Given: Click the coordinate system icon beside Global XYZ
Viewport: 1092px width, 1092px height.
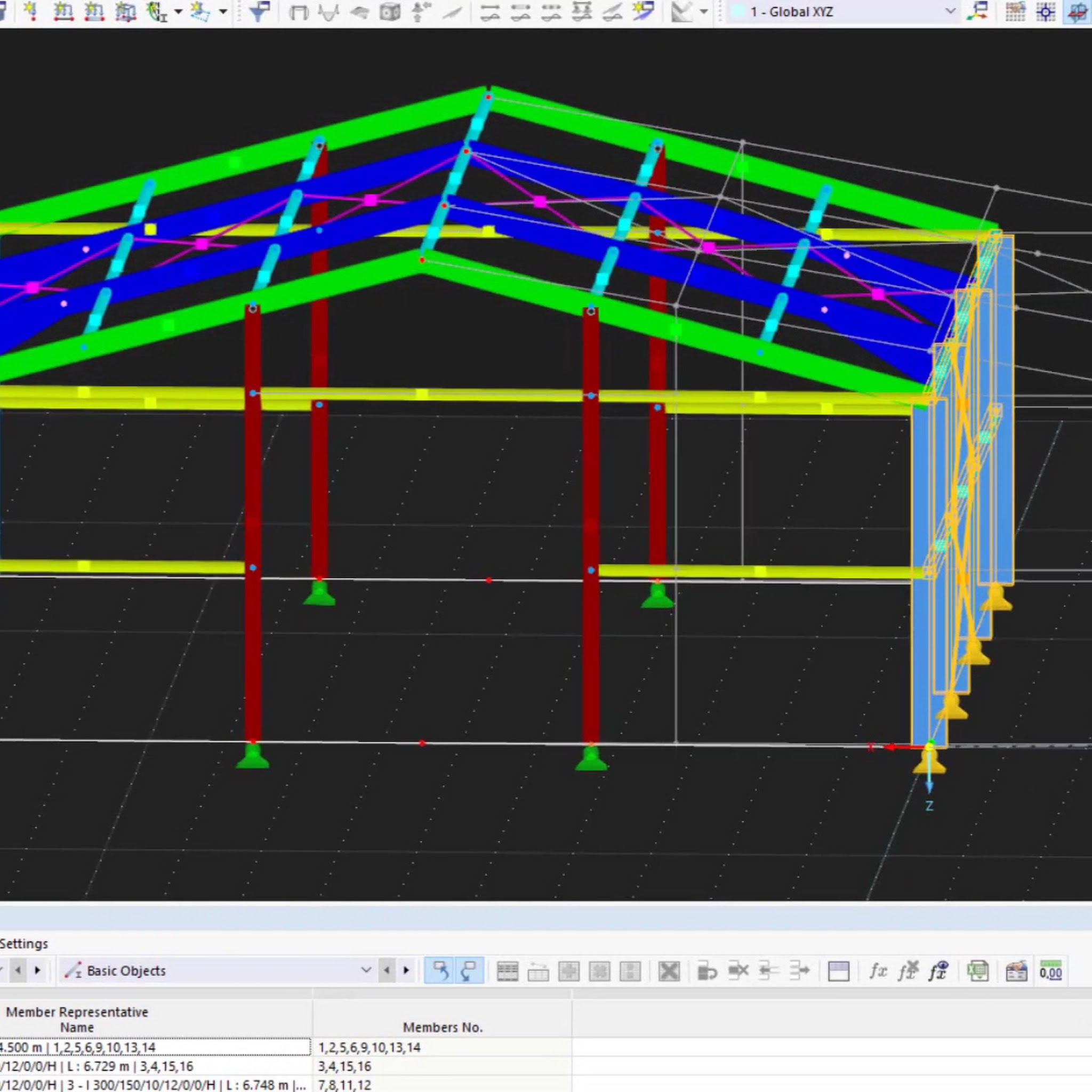Looking at the screenshot, I should coord(977,12).
